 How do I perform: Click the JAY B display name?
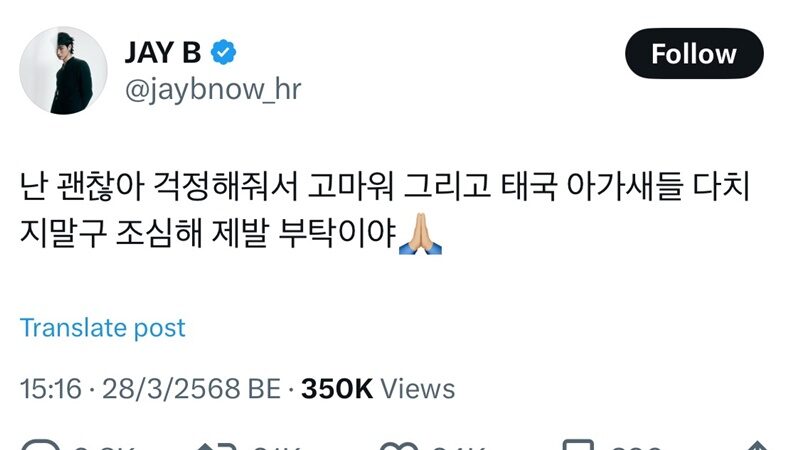pyautogui.click(x=163, y=53)
